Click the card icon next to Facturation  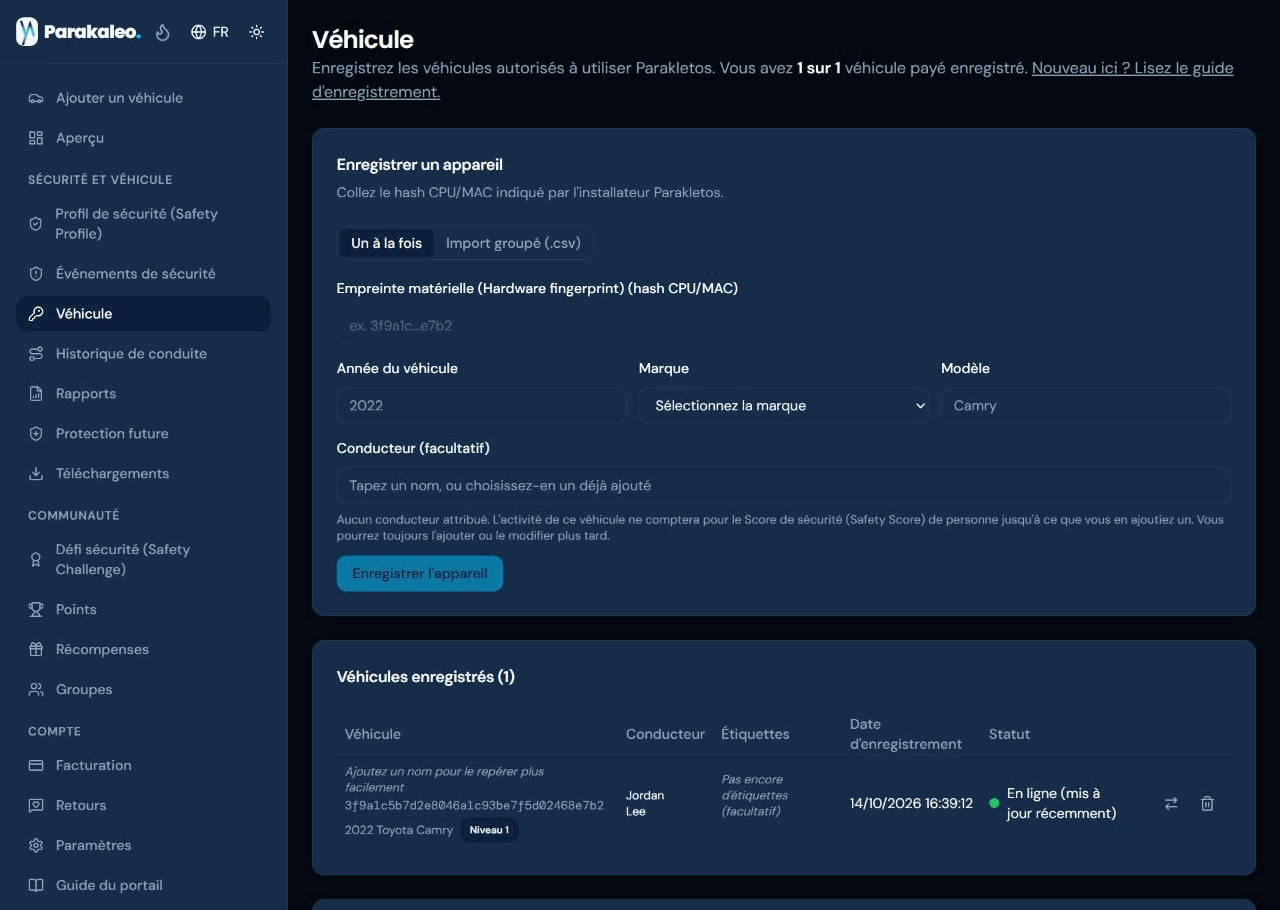[x=36, y=766]
